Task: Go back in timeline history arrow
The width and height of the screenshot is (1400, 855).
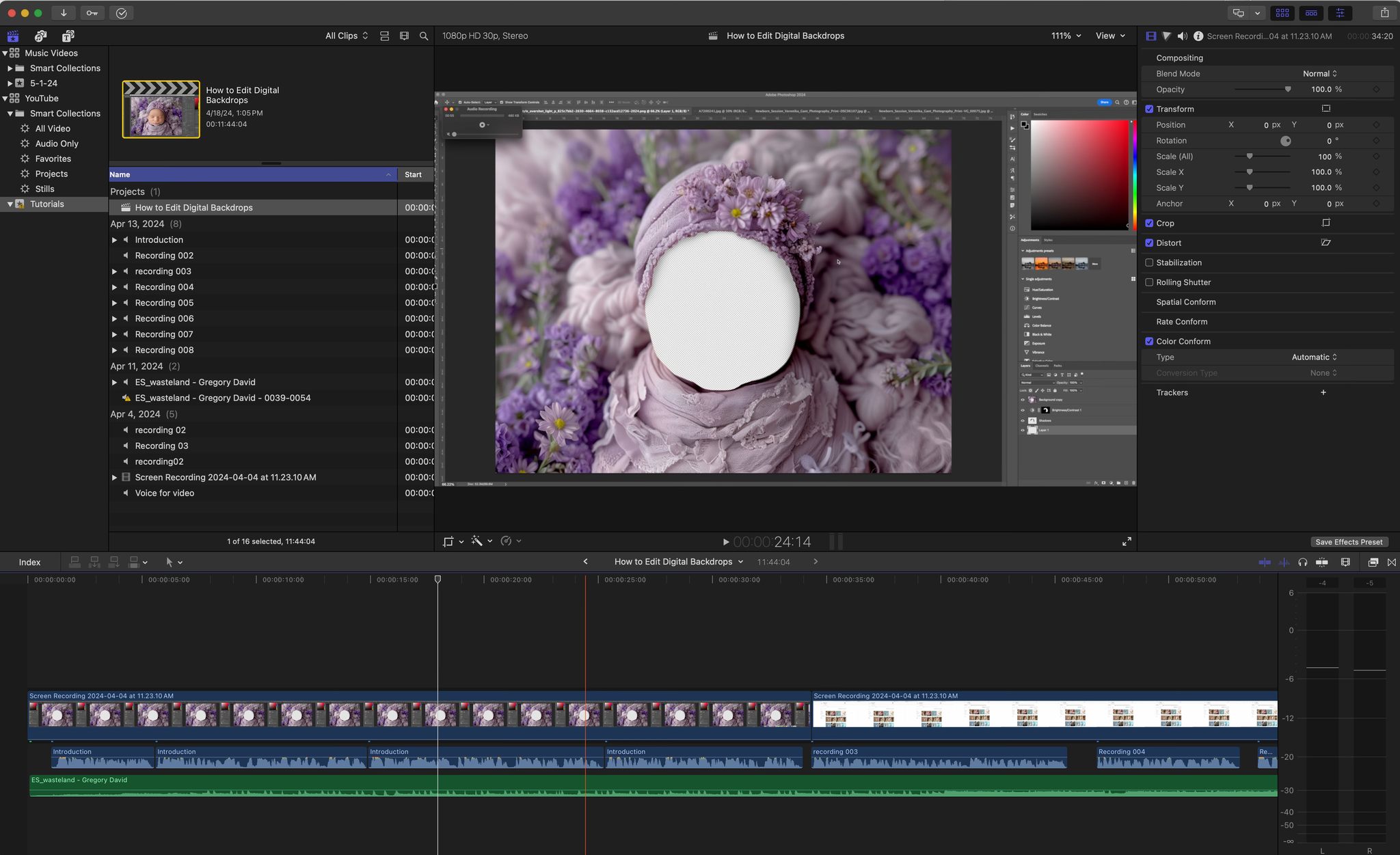Action: pyautogui.click(x=585, y=562)
